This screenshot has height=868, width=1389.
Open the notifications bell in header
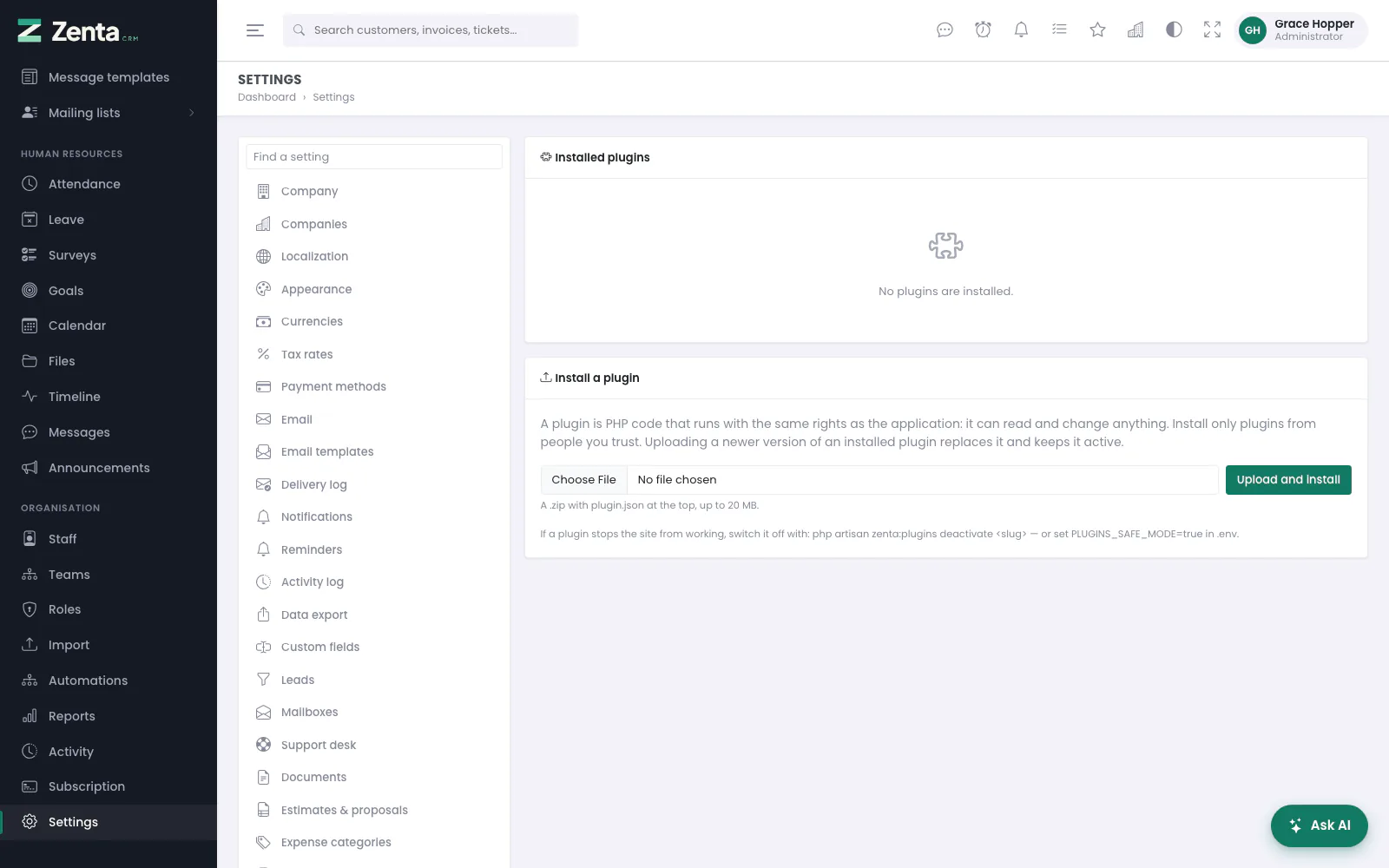coord(1021,30)
